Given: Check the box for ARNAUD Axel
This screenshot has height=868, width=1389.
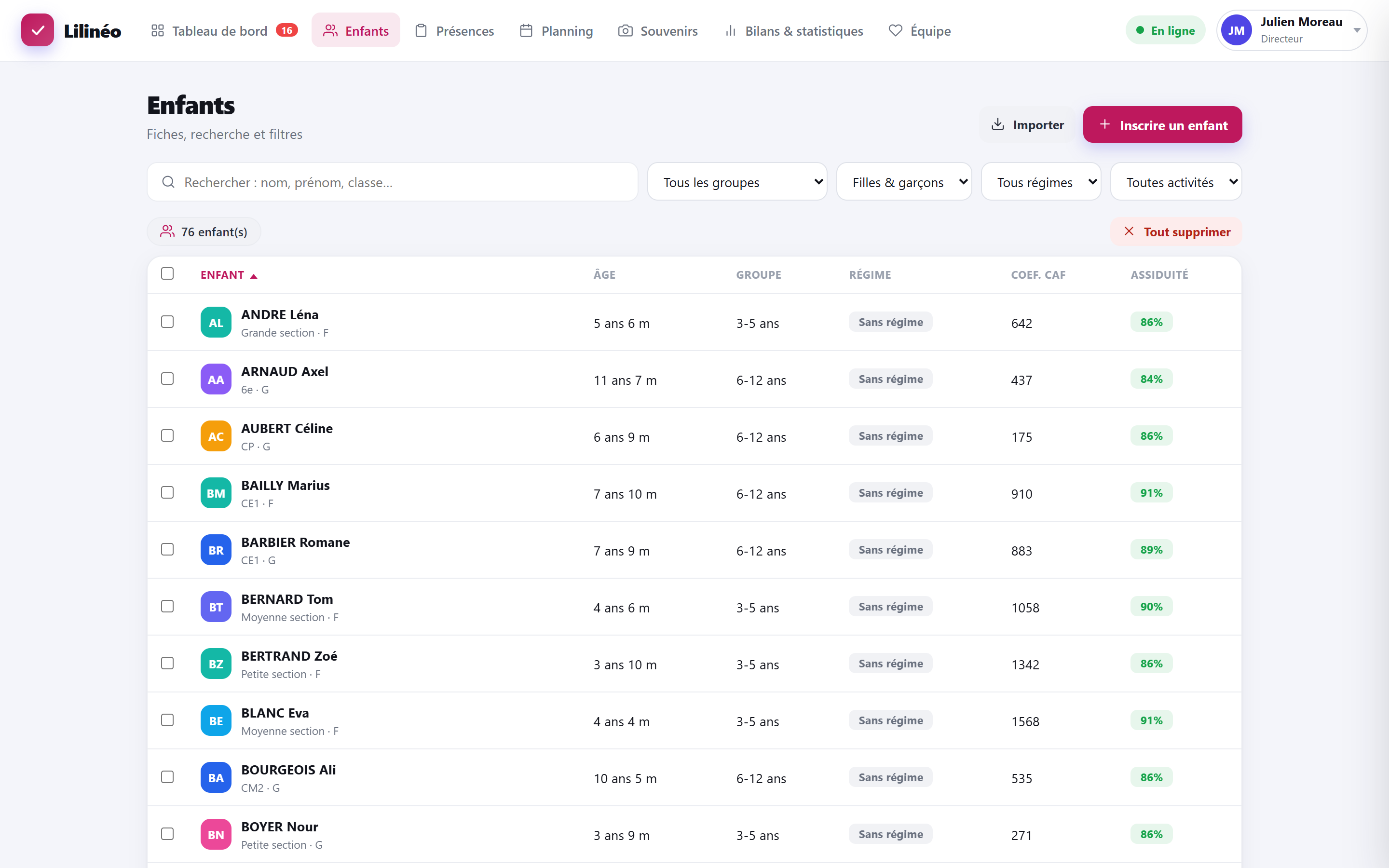Looking at the screenshot, I should coord(168,379).
